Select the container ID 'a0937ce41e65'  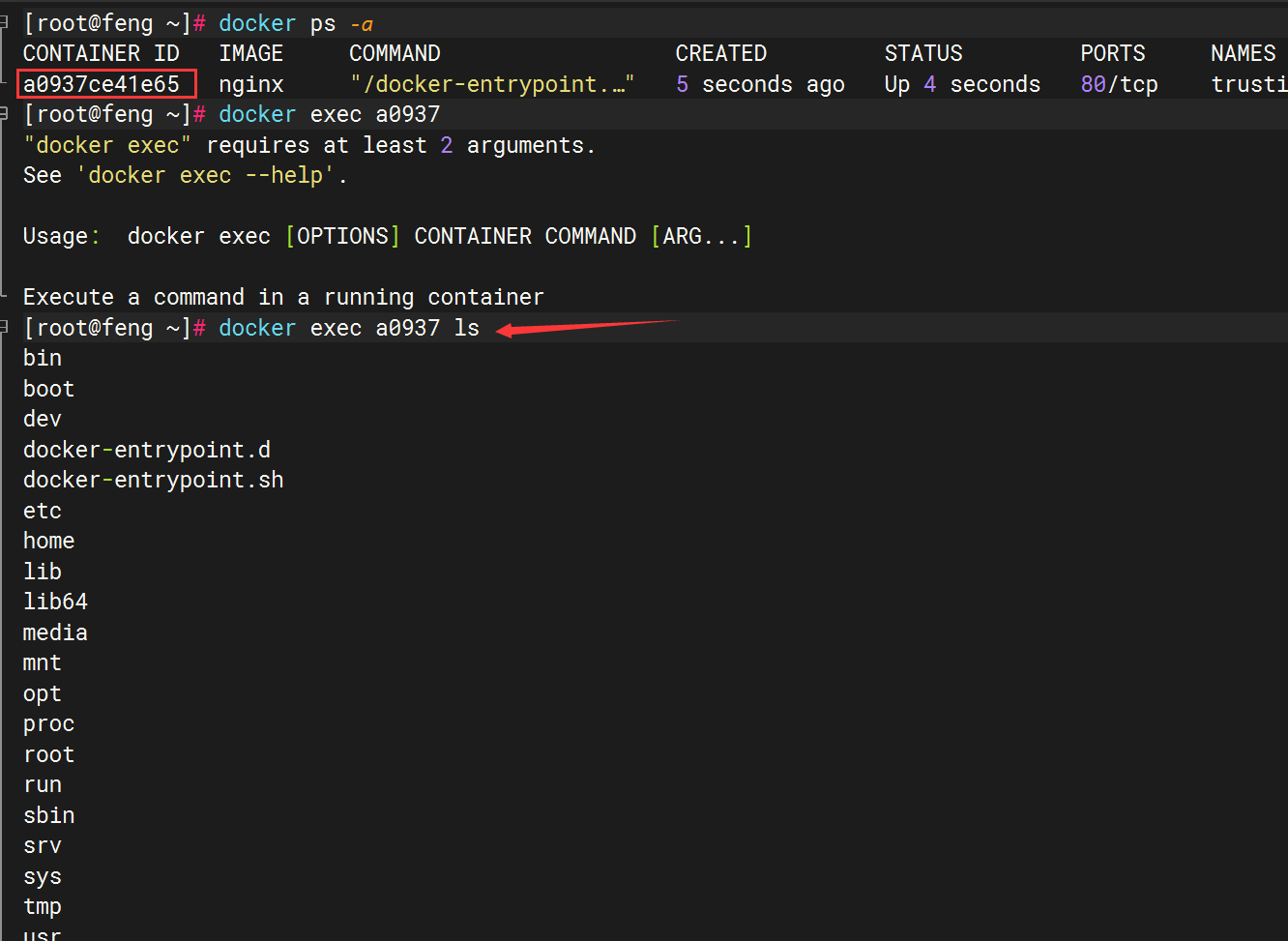click(x=102, y=84)
